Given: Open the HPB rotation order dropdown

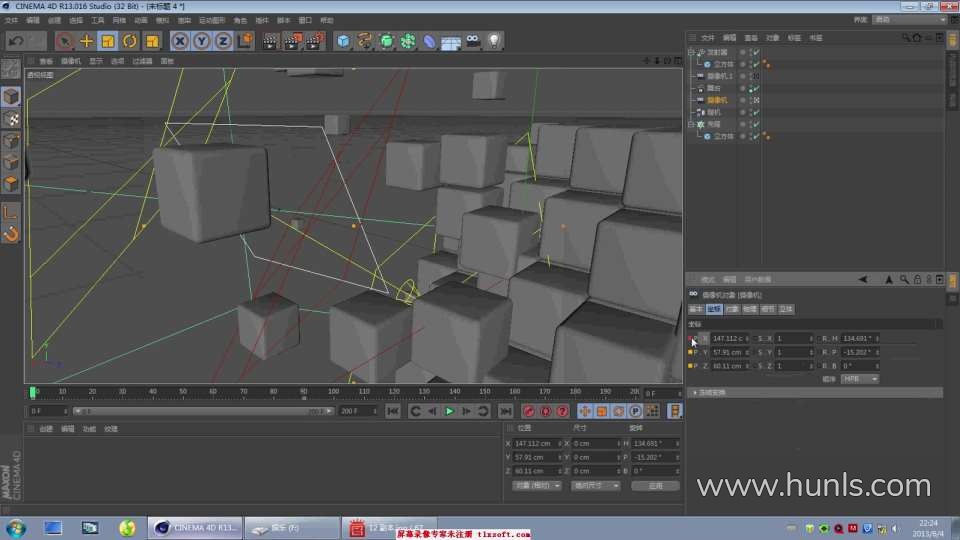Looking at the screenshot, I should 859,379.
